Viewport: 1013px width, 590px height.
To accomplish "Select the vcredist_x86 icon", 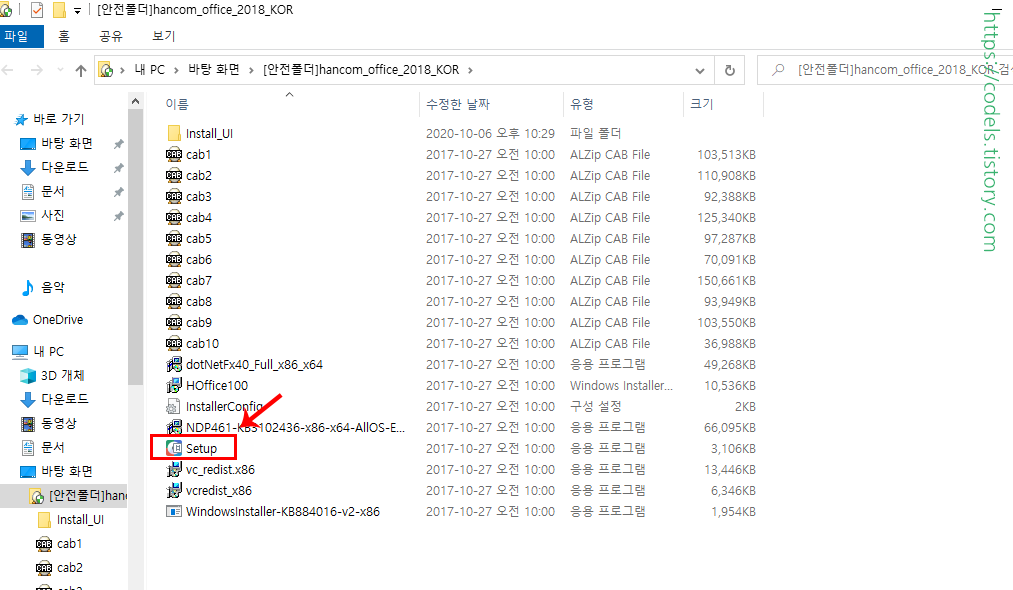I will coord(174,490).
